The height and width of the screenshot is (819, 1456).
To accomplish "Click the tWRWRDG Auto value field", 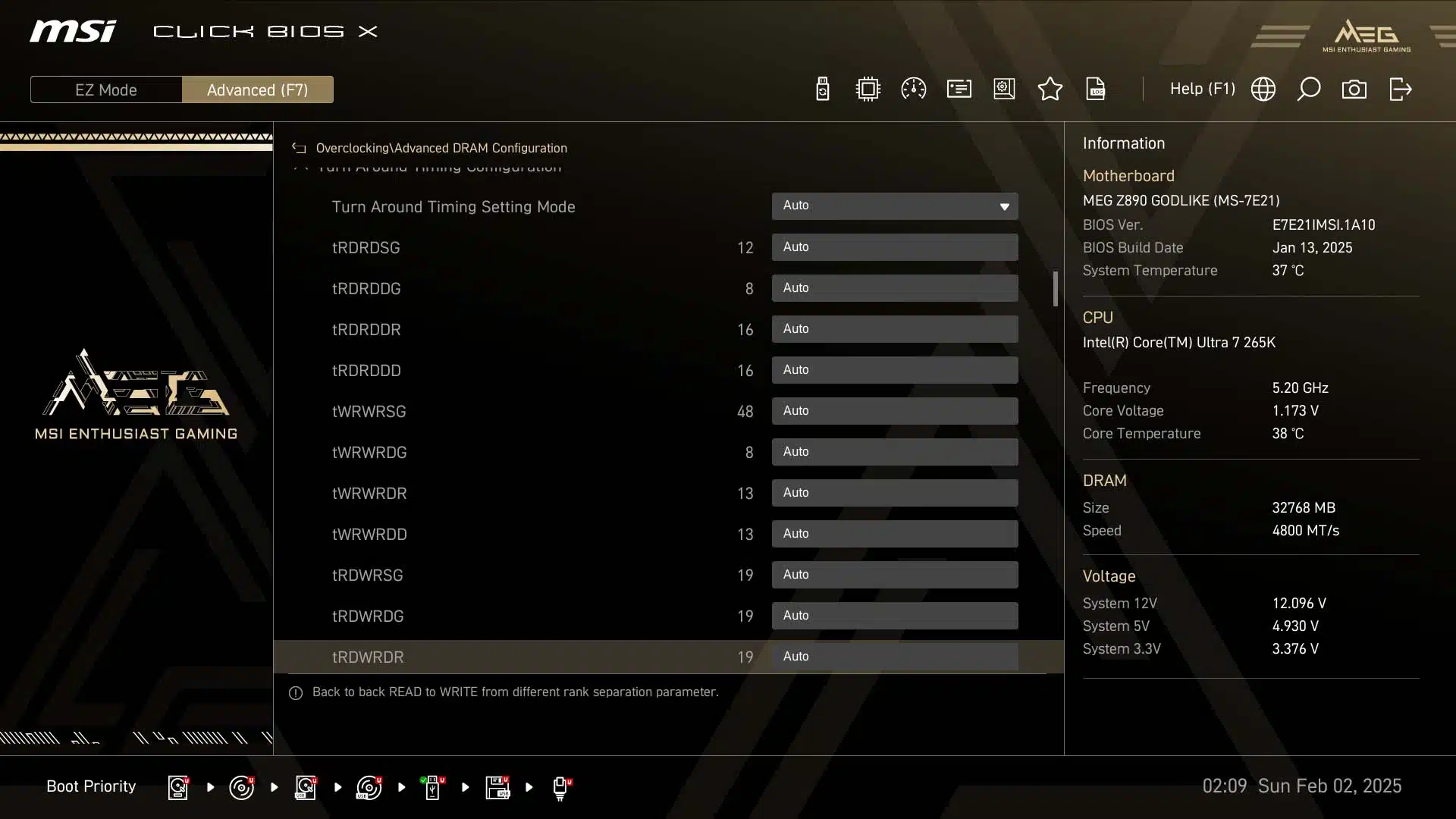I will [895, 452].
